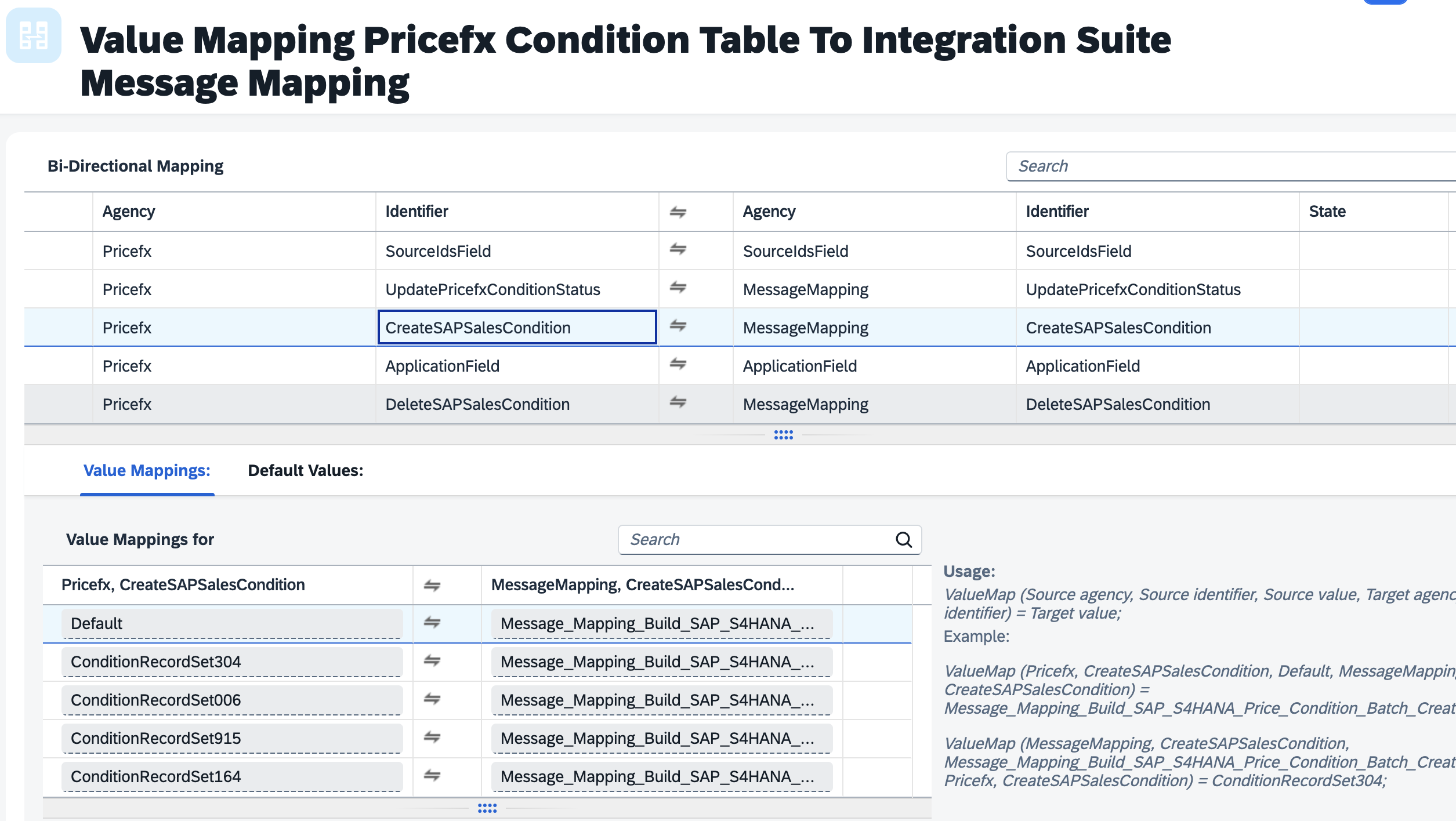Open the Value Mappings tab
Viewport: 1456px width, 821px height.
pos(147,471)
